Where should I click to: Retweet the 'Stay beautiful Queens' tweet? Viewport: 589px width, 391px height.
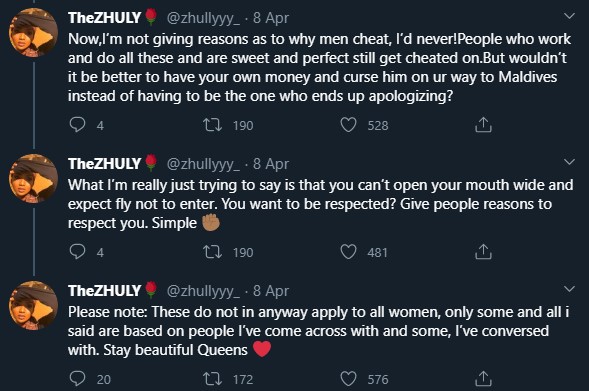(213, 379)
